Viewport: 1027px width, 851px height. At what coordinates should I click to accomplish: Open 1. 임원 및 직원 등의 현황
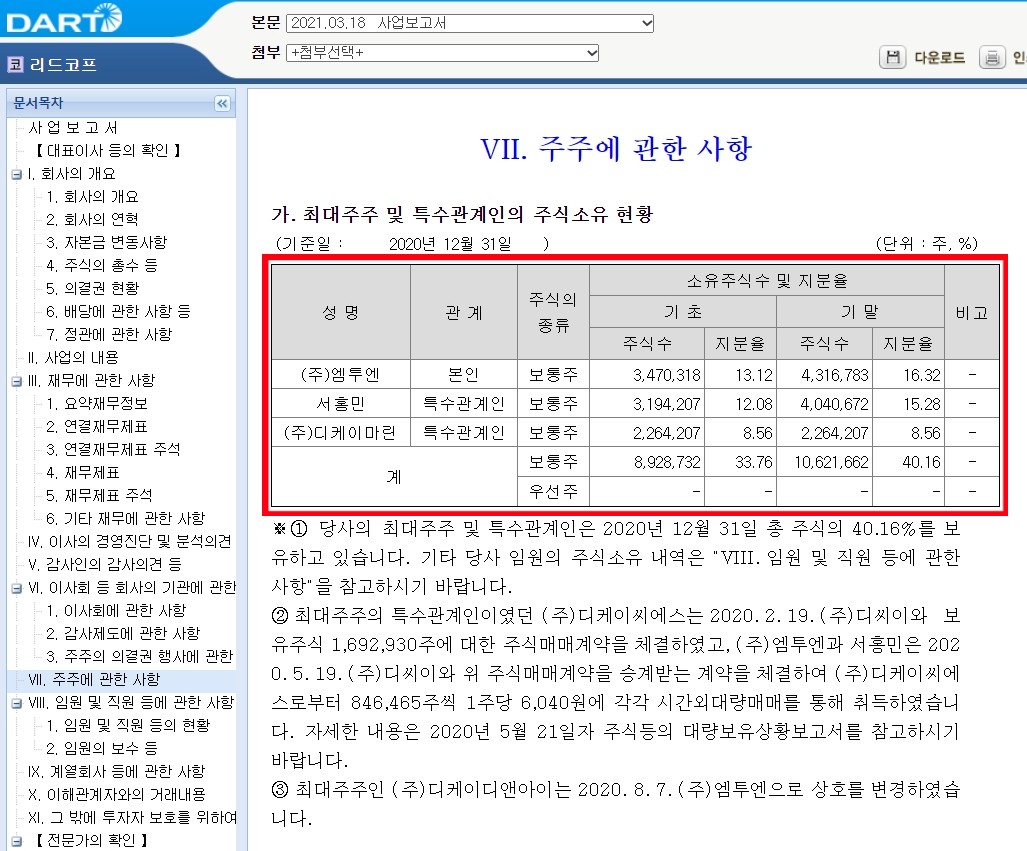tap(128, 725)
